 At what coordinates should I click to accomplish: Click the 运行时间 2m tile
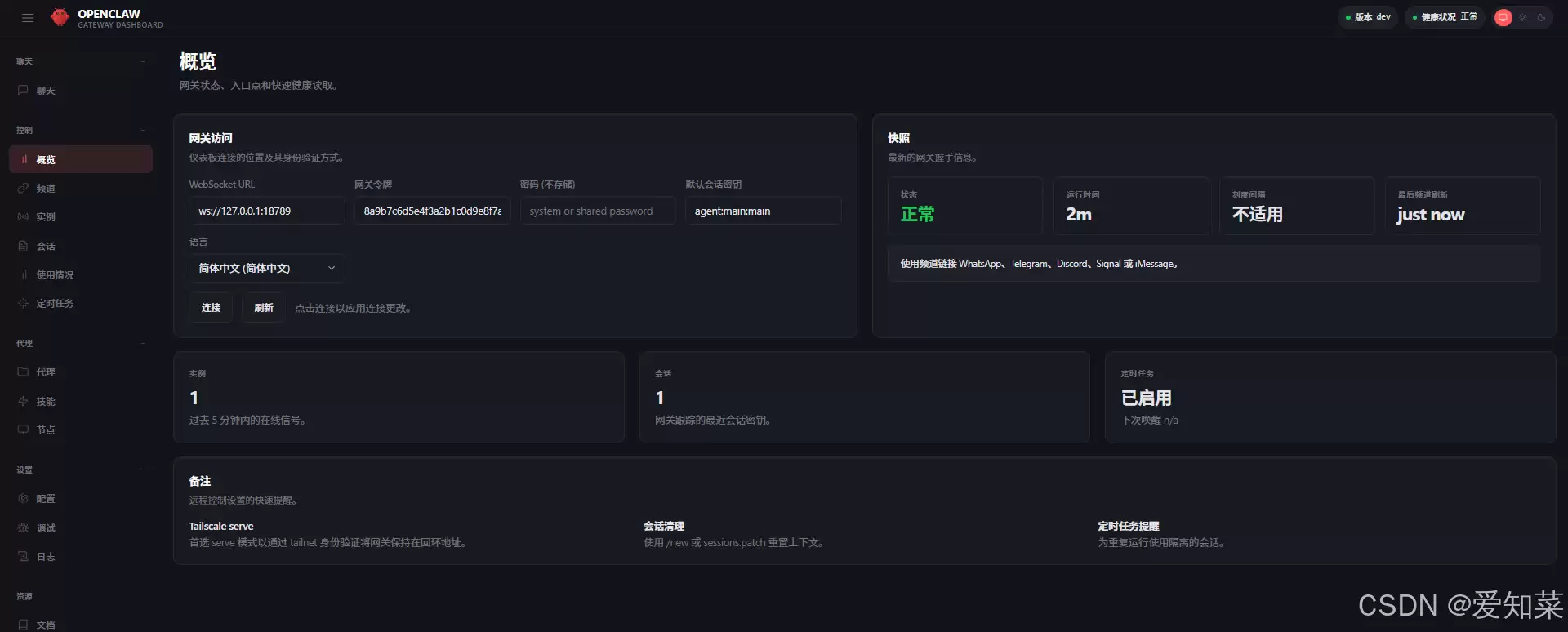pyautogui.click(x=1131, y=206)
